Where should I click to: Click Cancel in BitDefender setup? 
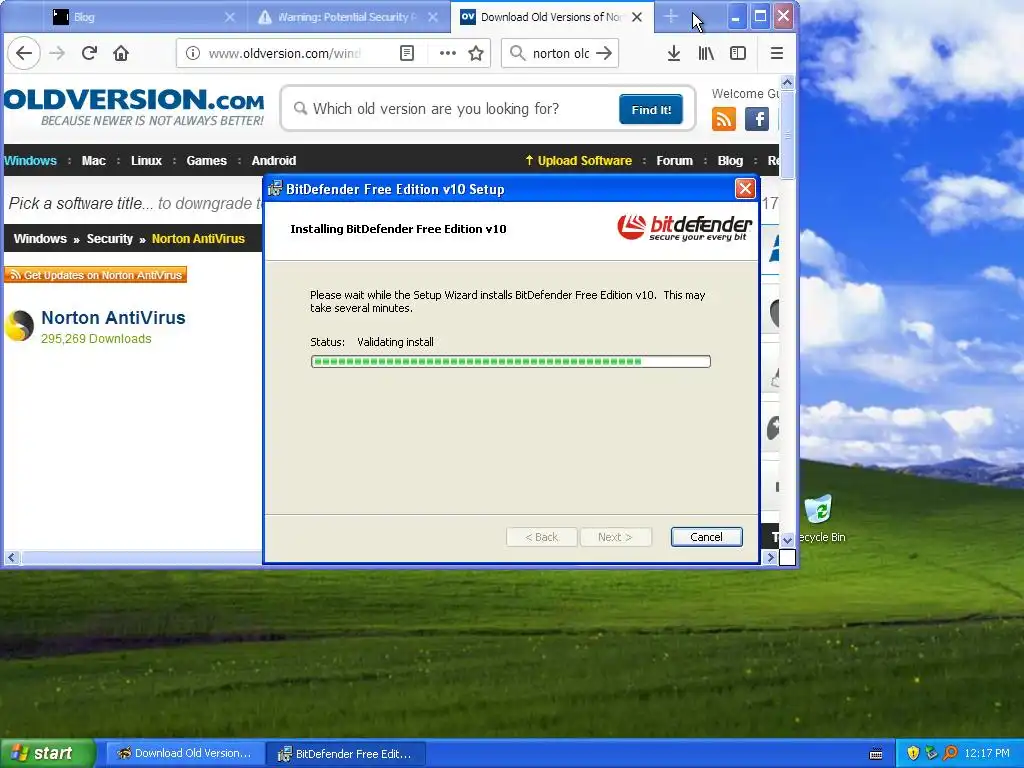[706, 537]
